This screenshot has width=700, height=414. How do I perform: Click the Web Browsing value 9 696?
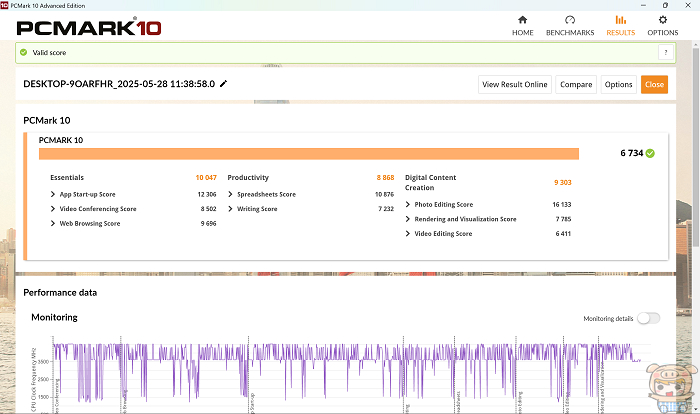(208, 223)
